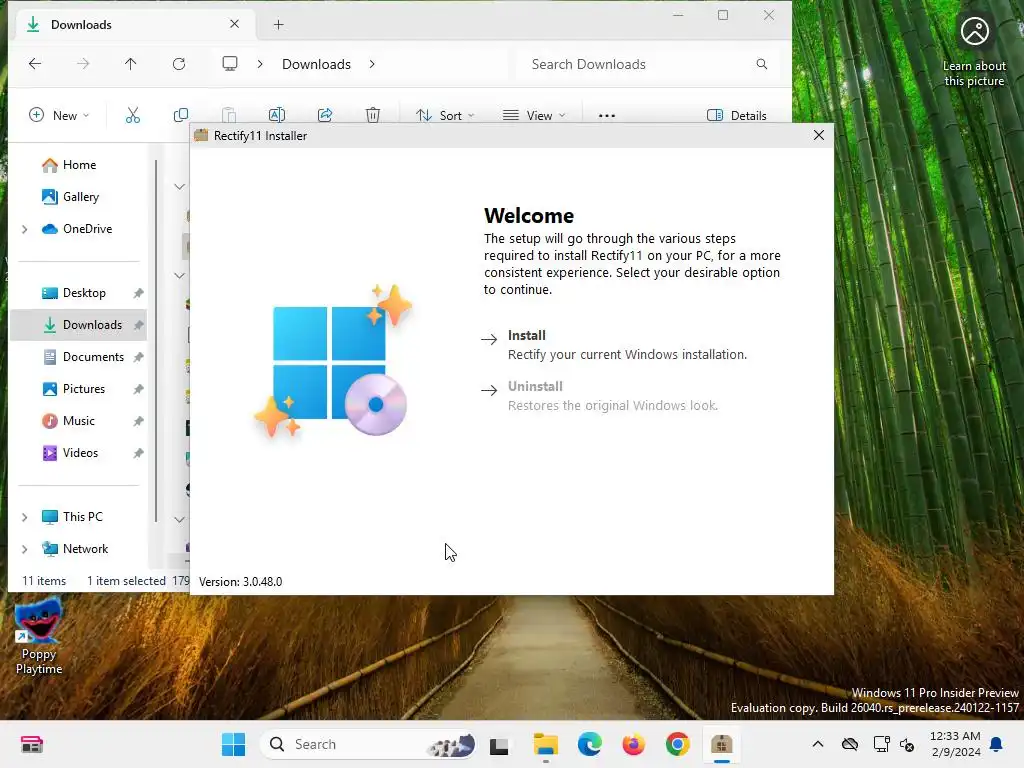Click the Copy icon in Explorer toolbar

[181, 116]
